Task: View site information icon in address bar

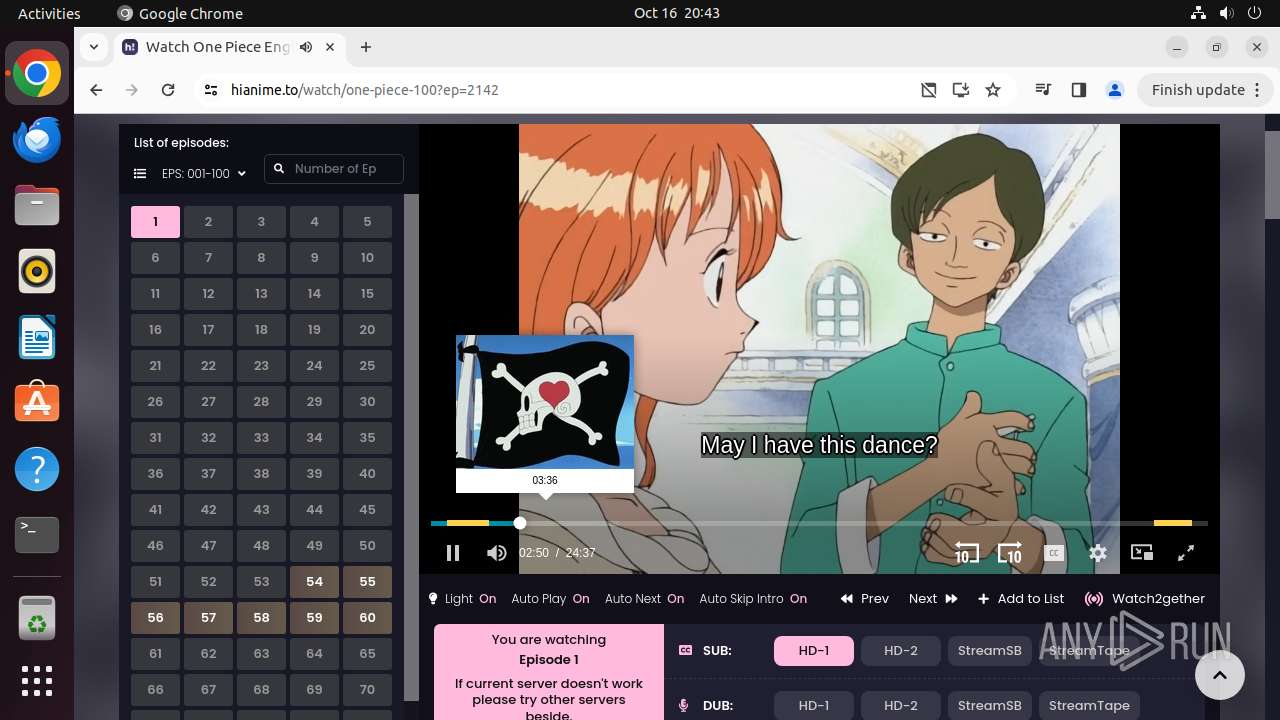Action: pos(210,90)
